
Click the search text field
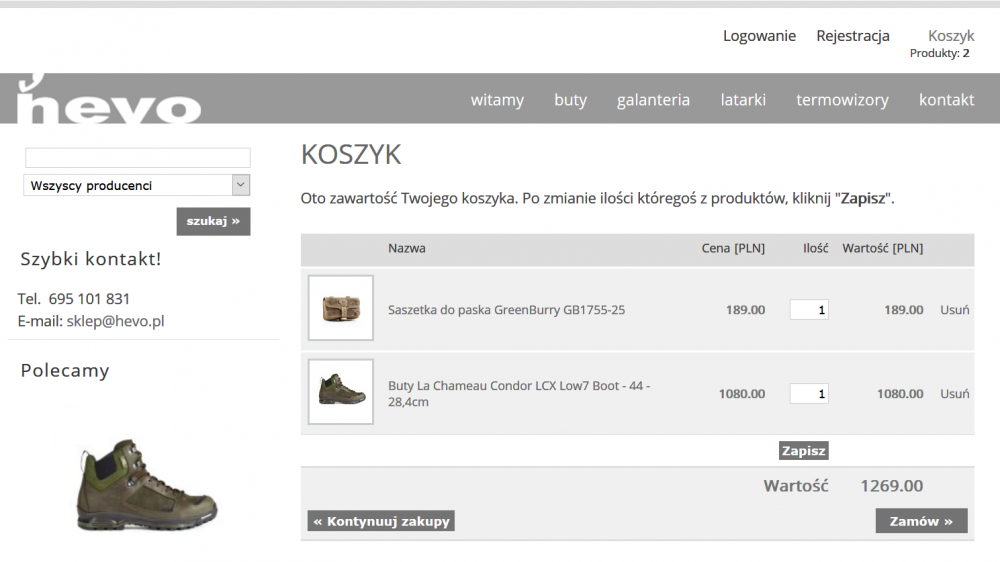(x=138, y=158)
